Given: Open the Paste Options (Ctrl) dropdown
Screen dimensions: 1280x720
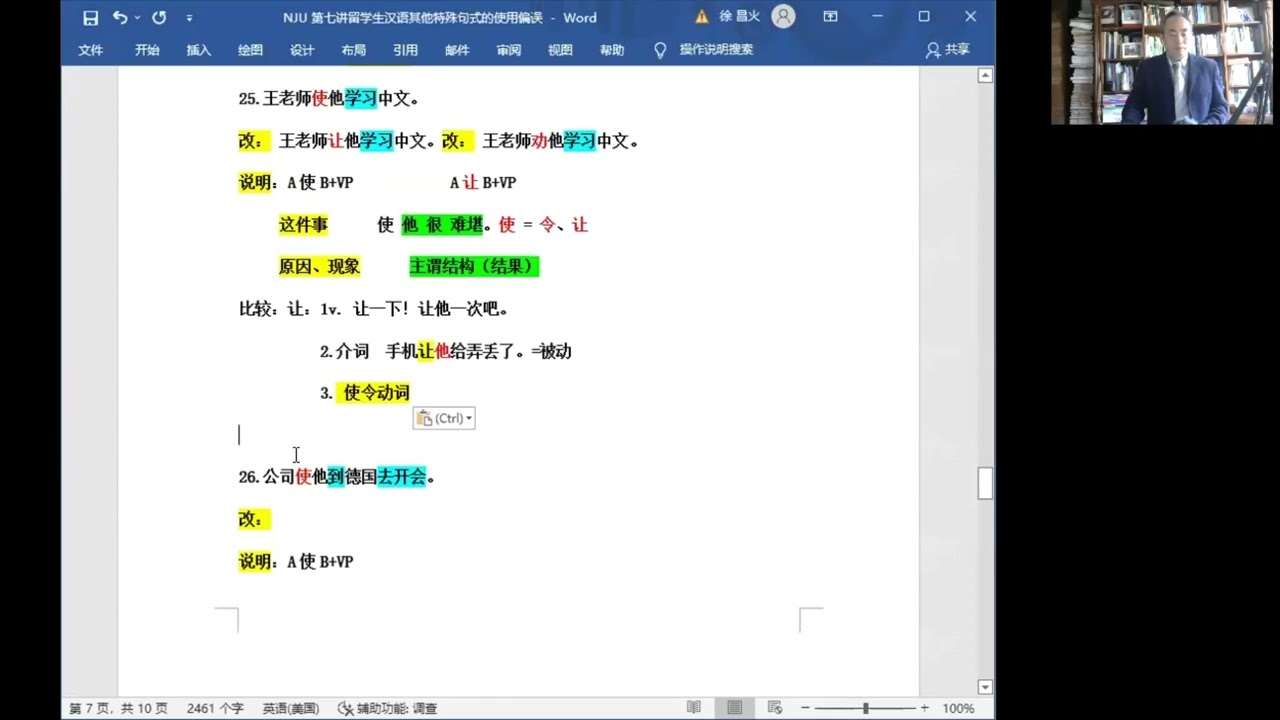Looking at the screenshot, I should pyautogui.click(x=444, y=418).
